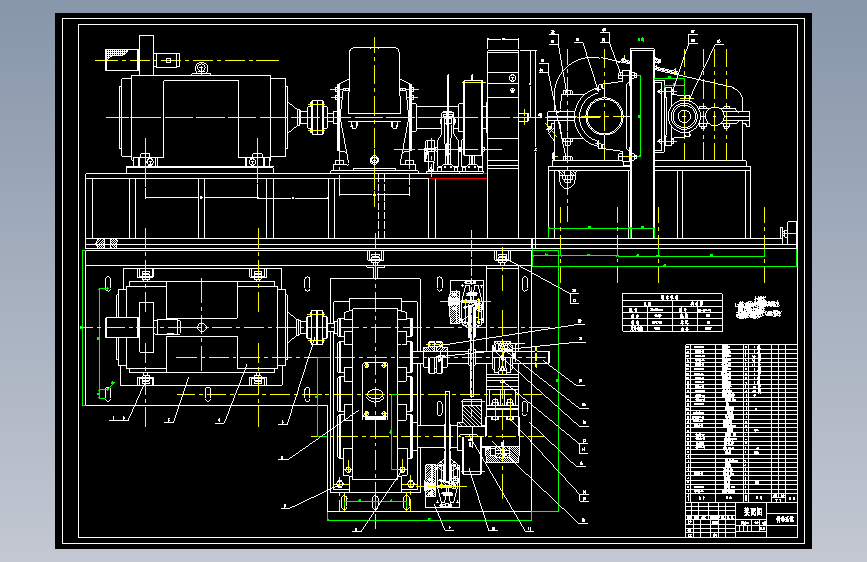The height and width of the screenshot is (562, 867).
Task: Select the round bearing housing in the side view
Action: click(604, 117)
